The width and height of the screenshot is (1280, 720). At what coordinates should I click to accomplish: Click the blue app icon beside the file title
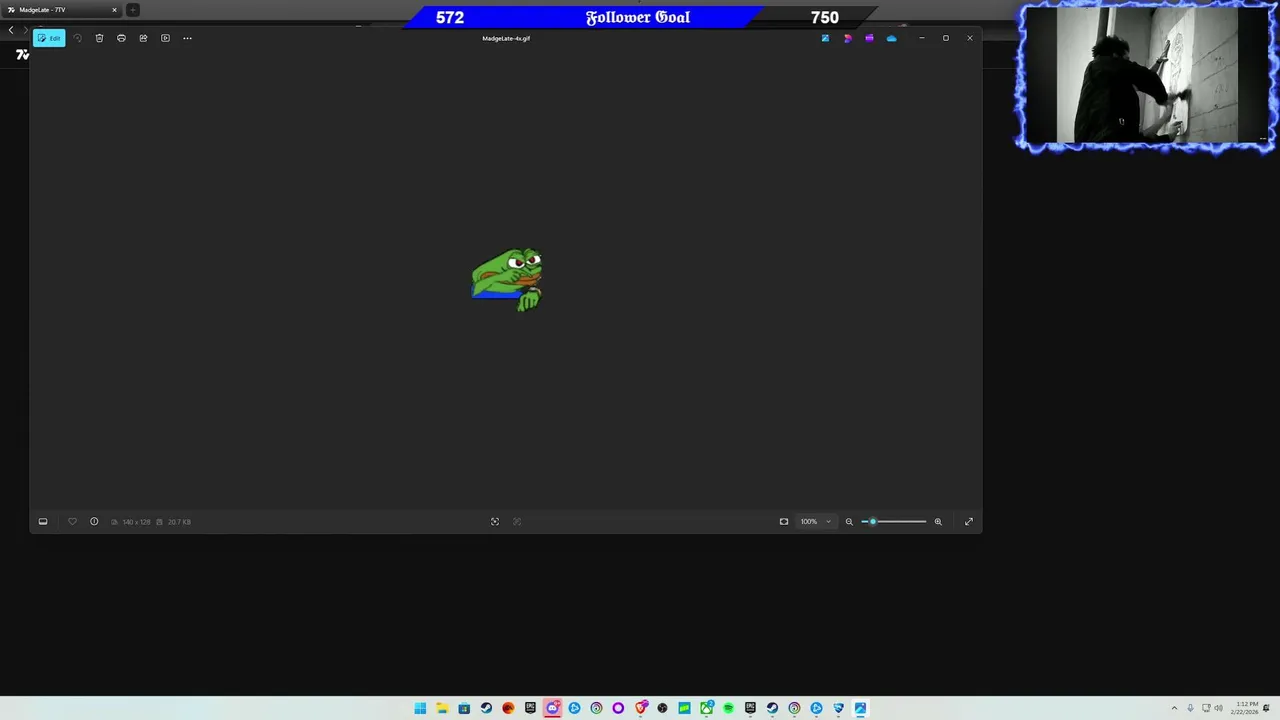click(825, 38)
